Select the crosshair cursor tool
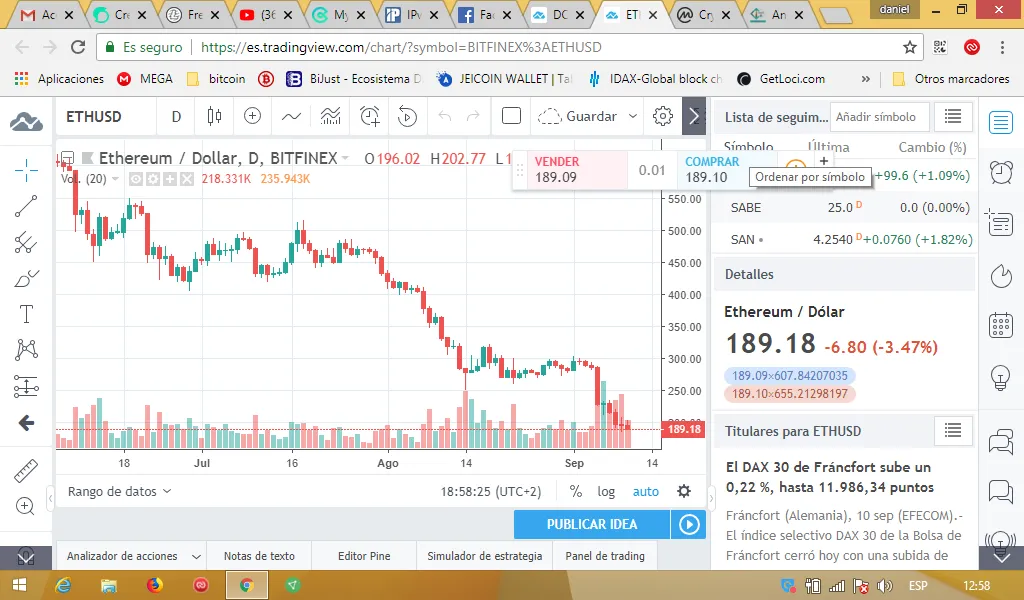Image resolution: width=1024 pixels, height=600 pixels. point(26,170)
